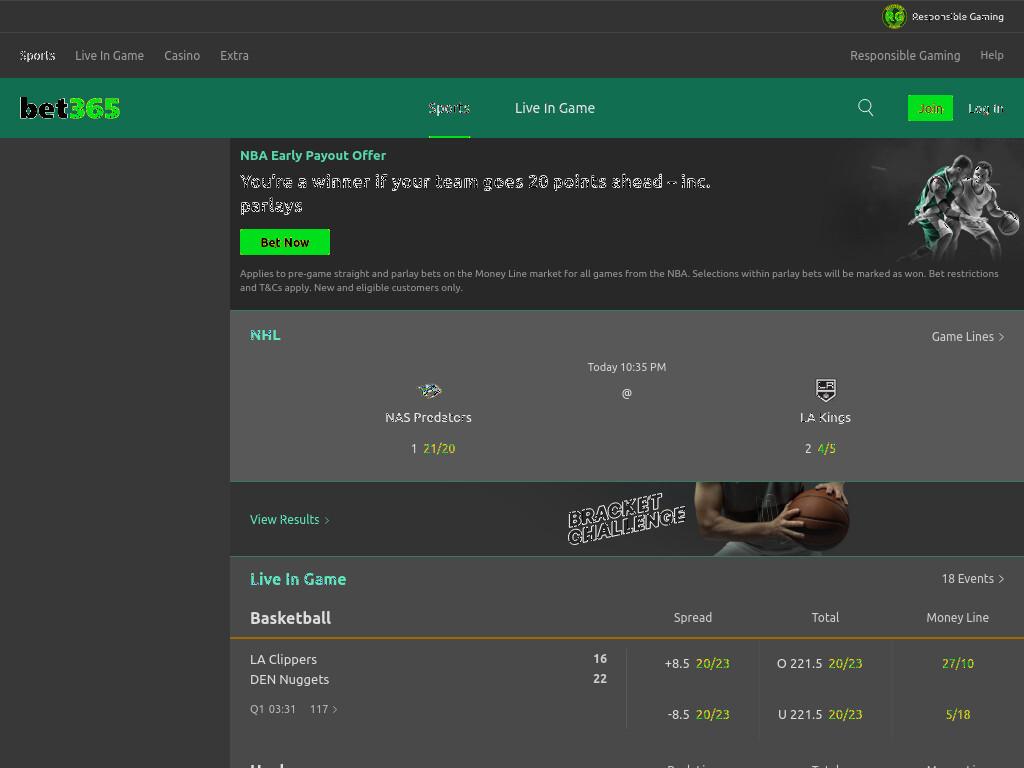The width and height of the screenshot is (1024, 768).
Task: Click the Spread column header
Action: point(693,618)
